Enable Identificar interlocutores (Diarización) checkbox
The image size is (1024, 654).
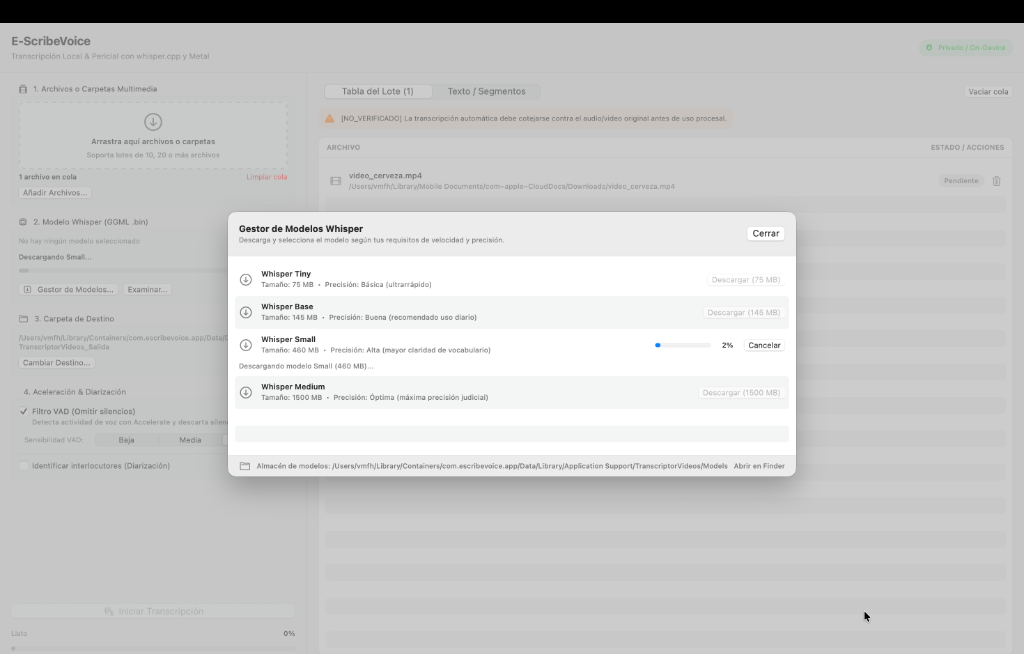[24, 466]
